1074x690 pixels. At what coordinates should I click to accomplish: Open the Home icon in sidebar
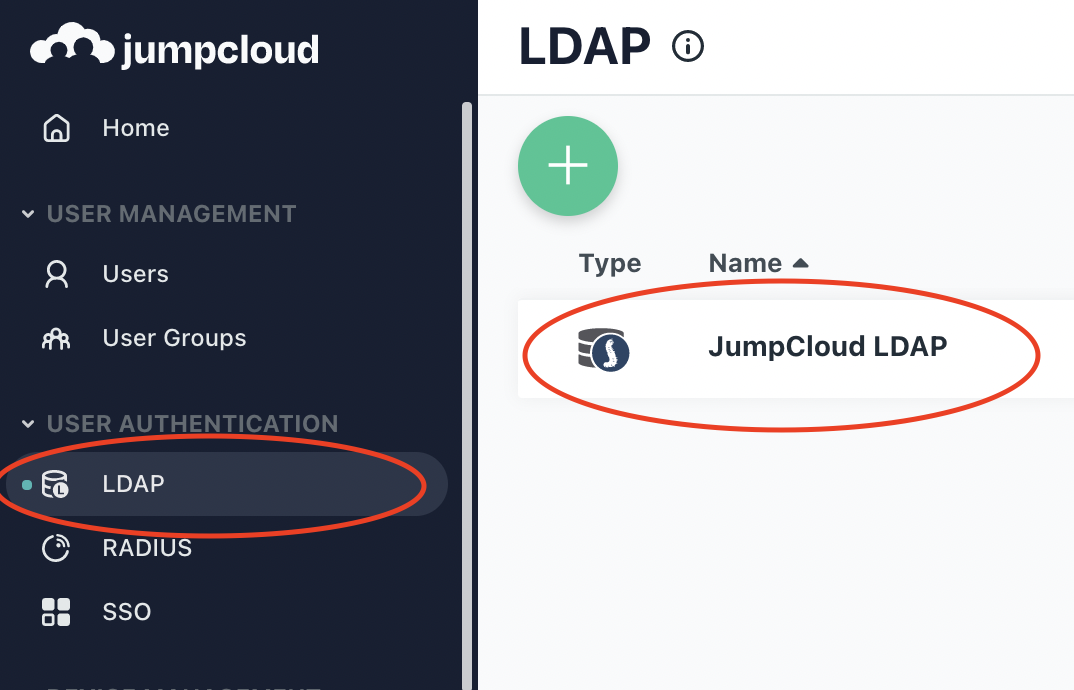click(56, 128)
